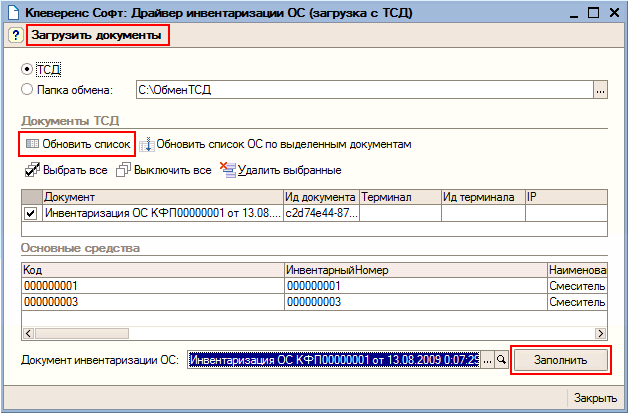Click the Документ column header
This screenshot has height=413, width=628.
pyautogui.click(x=163, y=197)
